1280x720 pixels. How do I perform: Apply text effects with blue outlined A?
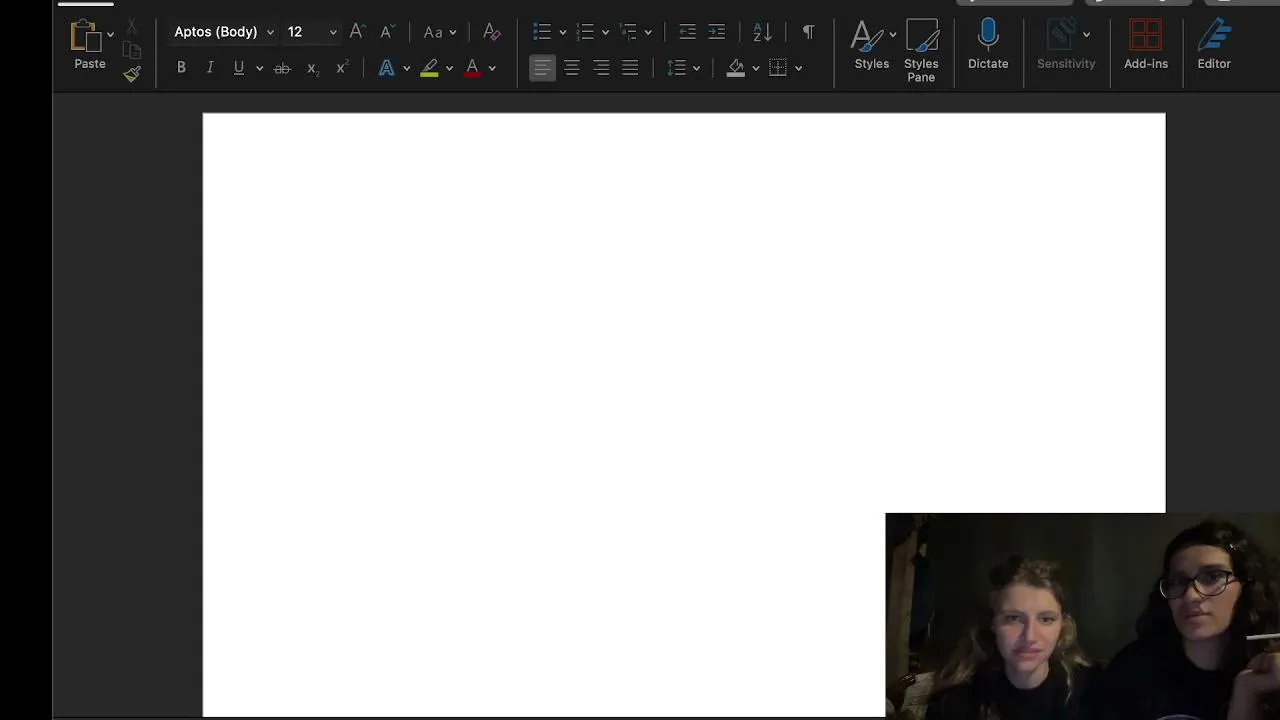(x=386, y=68)
